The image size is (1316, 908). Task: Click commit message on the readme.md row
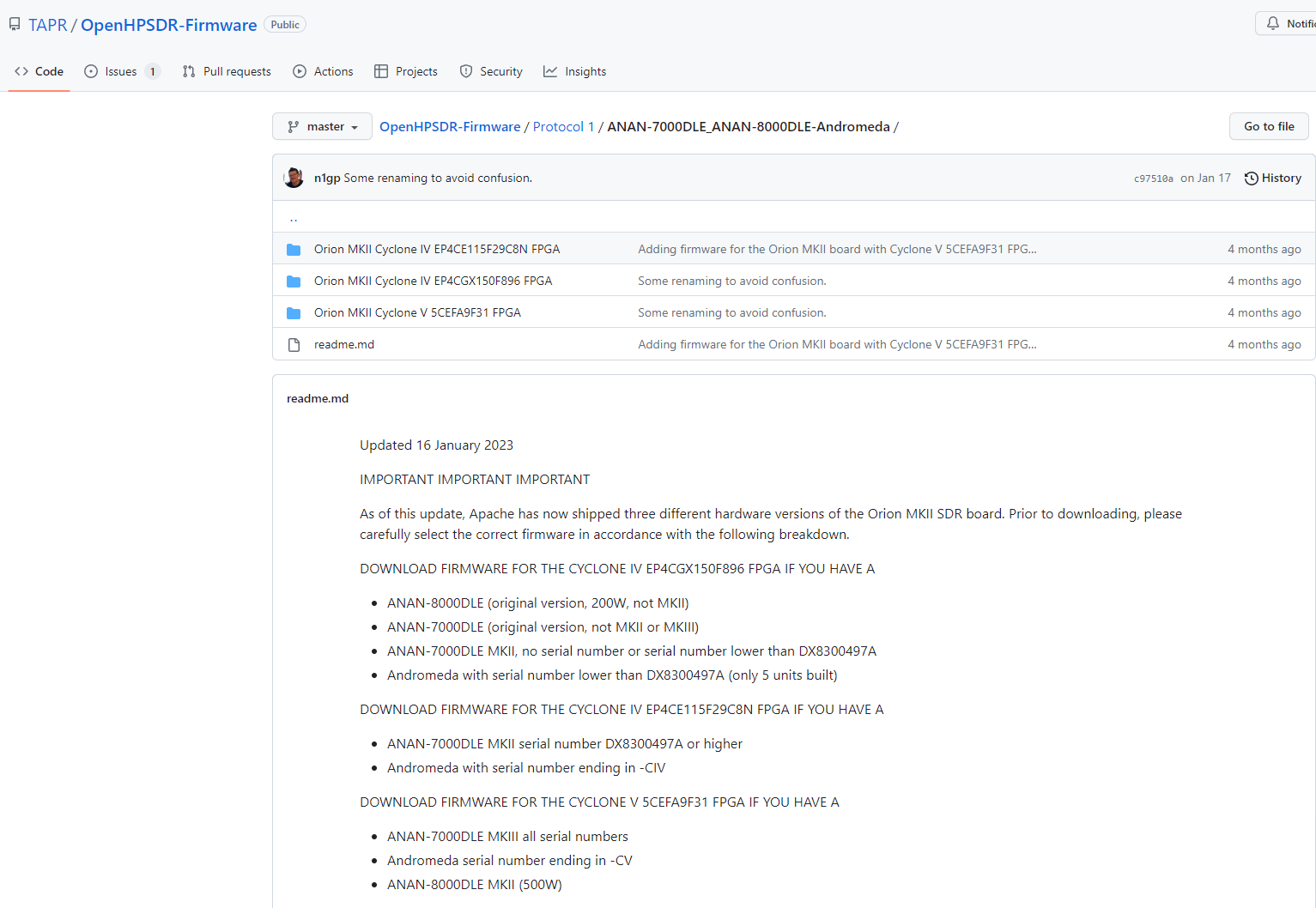[837, 344]
